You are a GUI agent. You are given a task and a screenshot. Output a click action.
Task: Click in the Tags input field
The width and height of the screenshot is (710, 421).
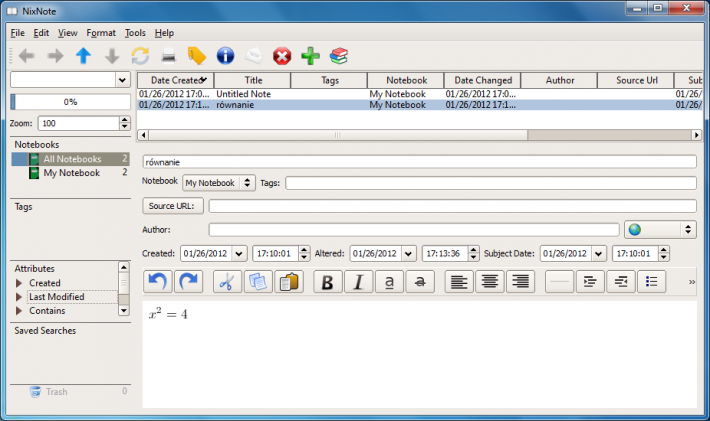coord(491,183)
